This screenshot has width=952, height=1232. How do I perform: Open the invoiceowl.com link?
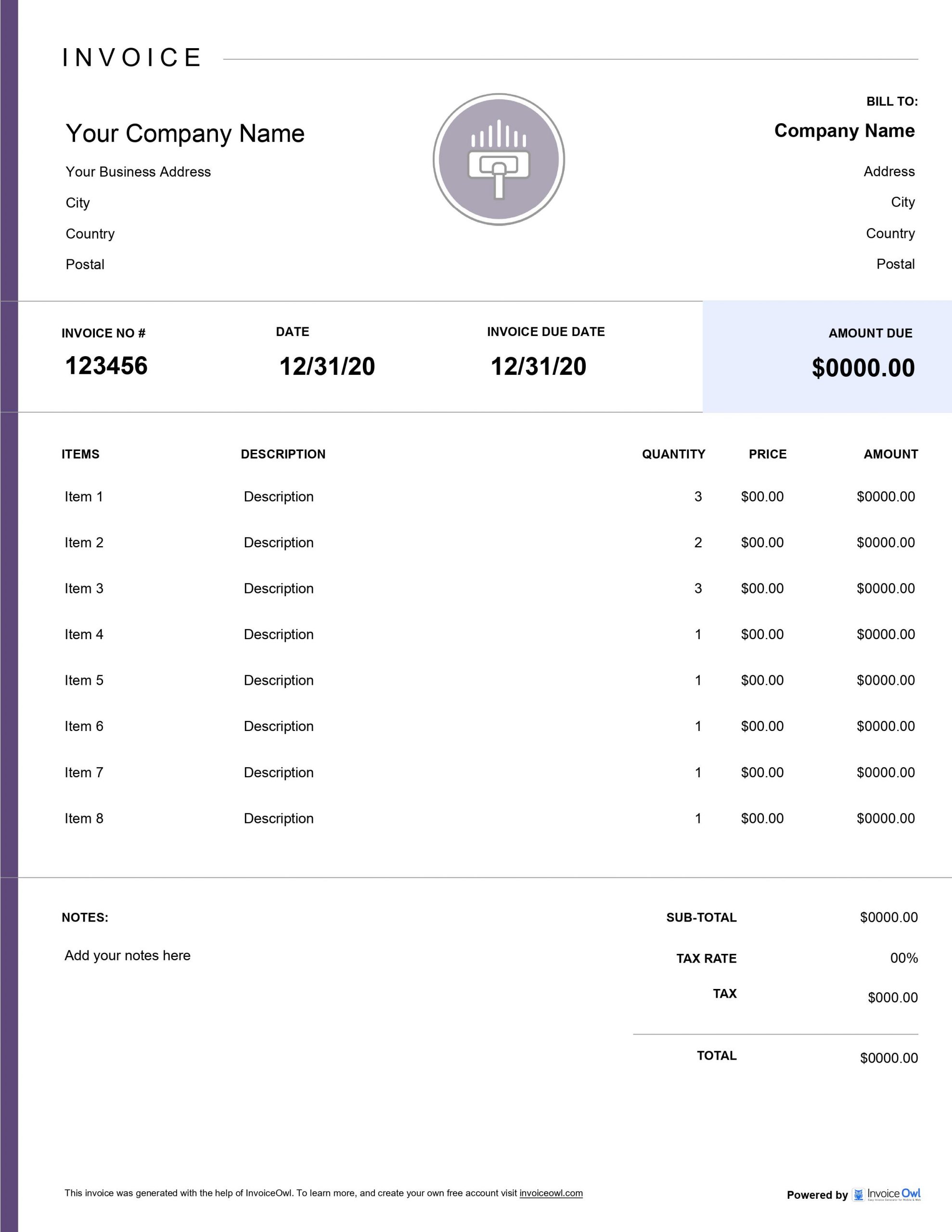[551, 1193]
